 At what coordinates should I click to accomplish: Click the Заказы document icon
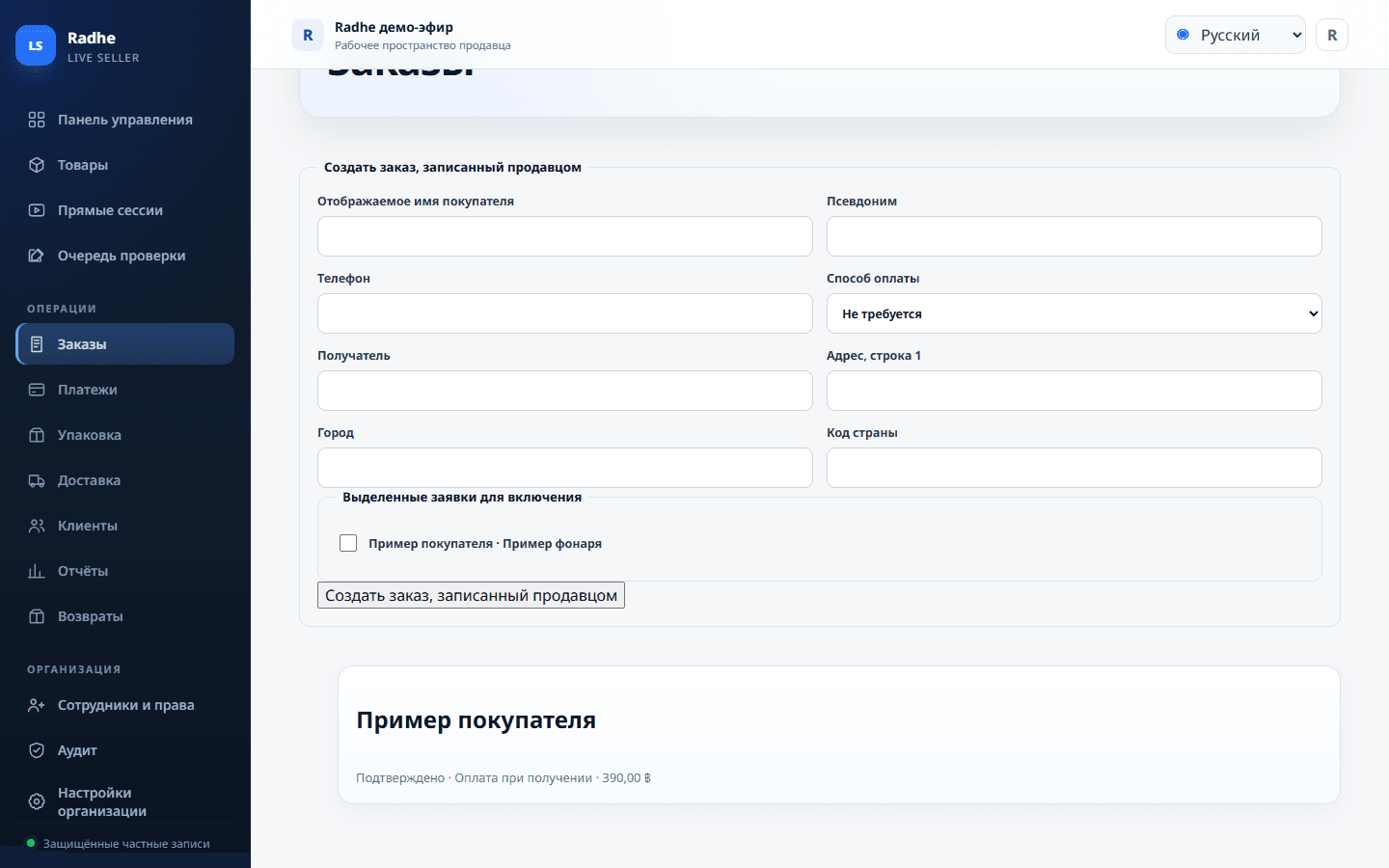point(37,344)
